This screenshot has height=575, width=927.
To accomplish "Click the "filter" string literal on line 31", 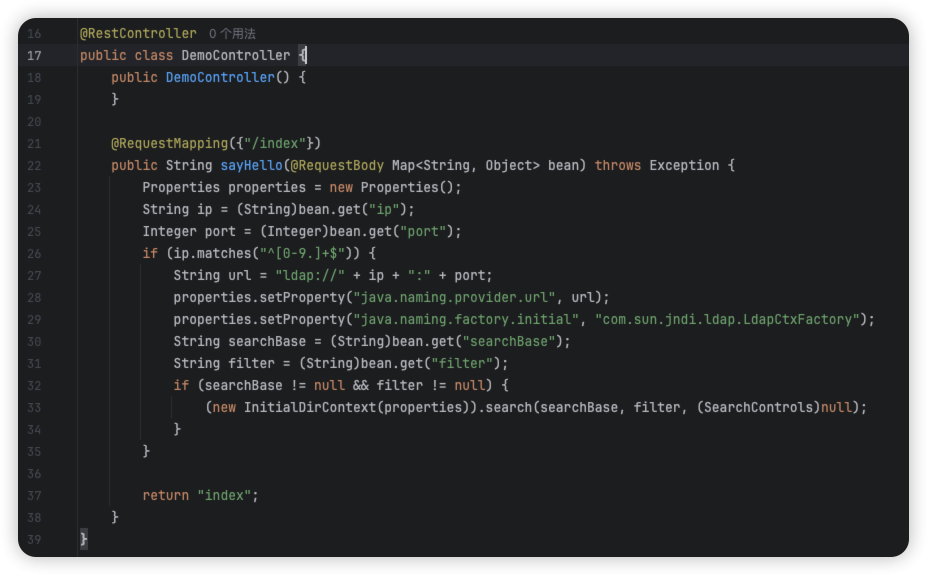I will (x=462, y=364).
